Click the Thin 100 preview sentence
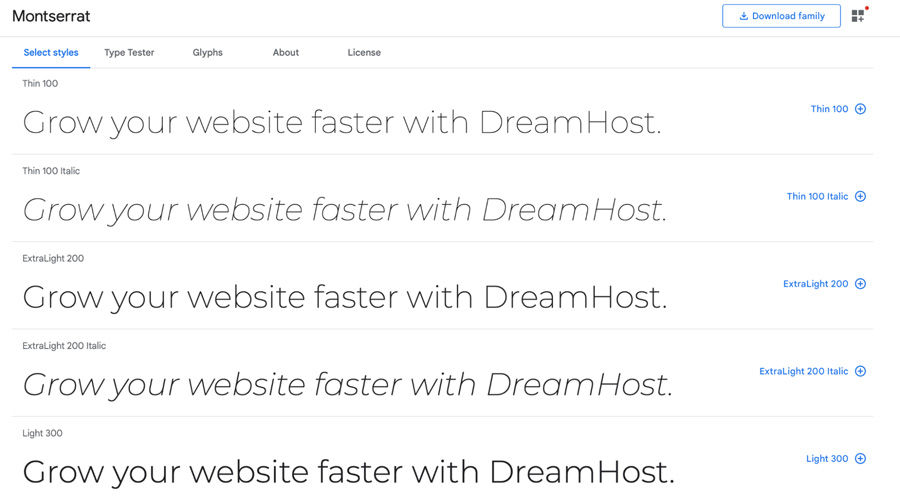This screenshot has height=500, width=900. click(x=342, y=122)
